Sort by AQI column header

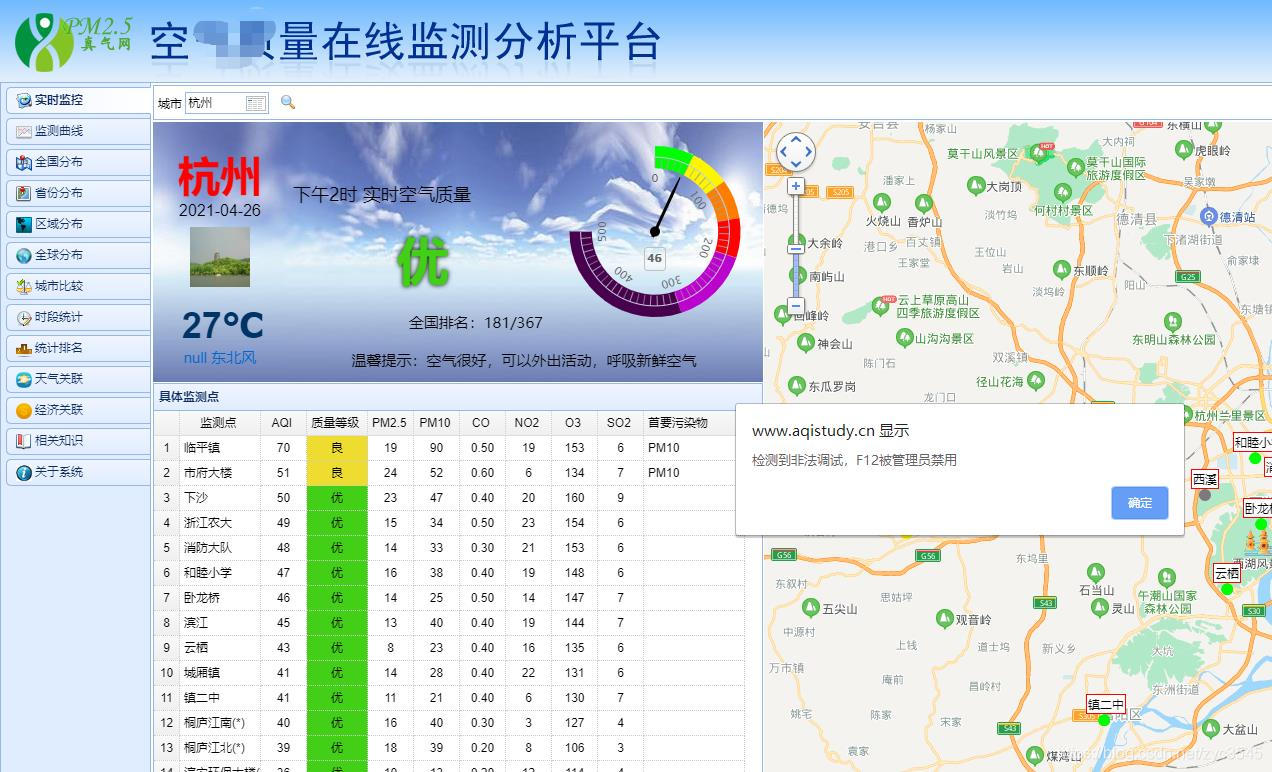pos(282,423)
